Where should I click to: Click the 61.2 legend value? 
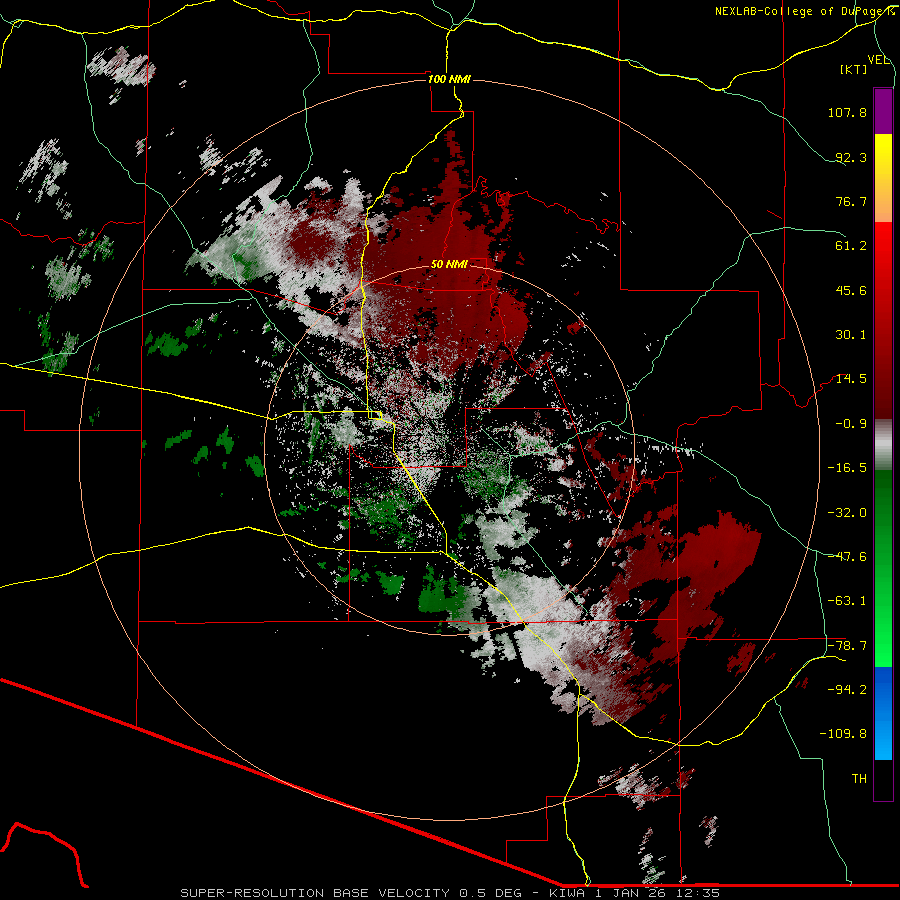click(851, 246)
